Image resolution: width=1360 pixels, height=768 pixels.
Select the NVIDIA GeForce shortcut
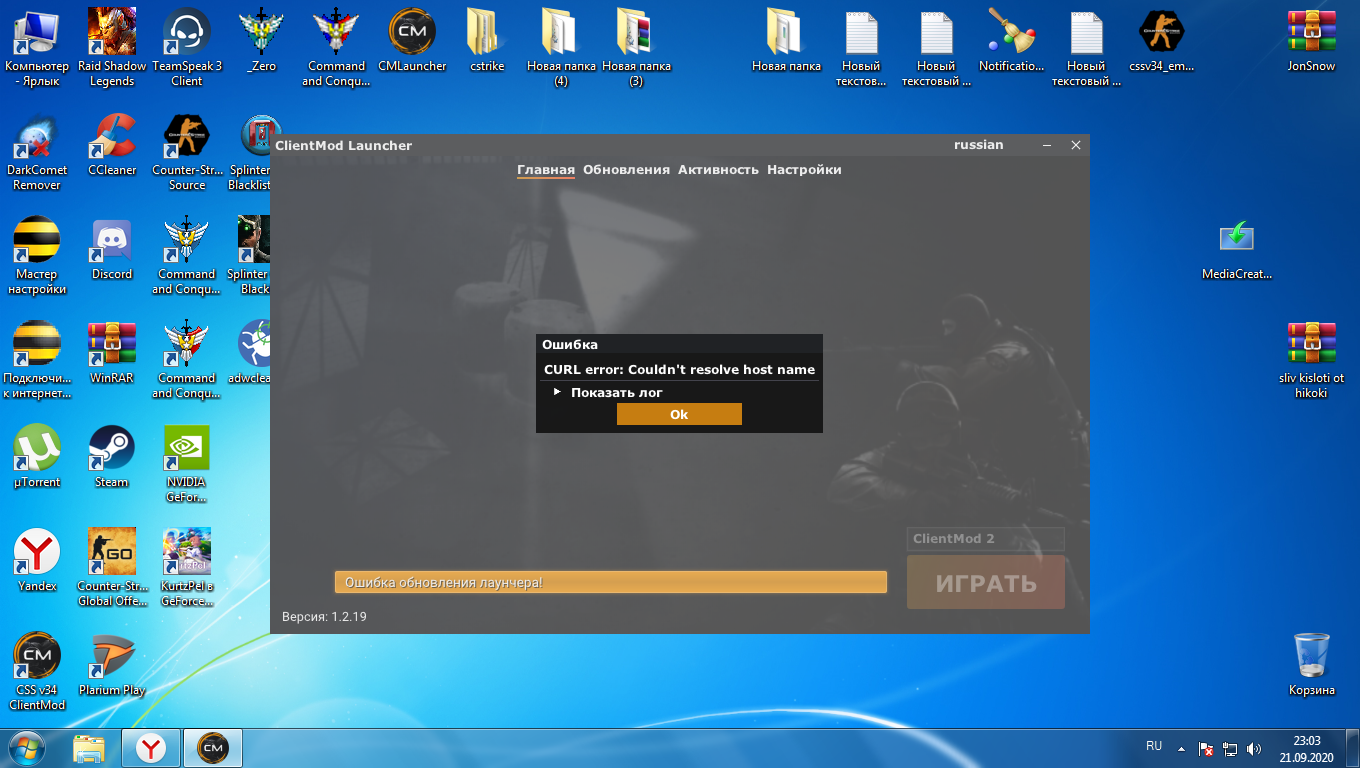pos(187,464)
